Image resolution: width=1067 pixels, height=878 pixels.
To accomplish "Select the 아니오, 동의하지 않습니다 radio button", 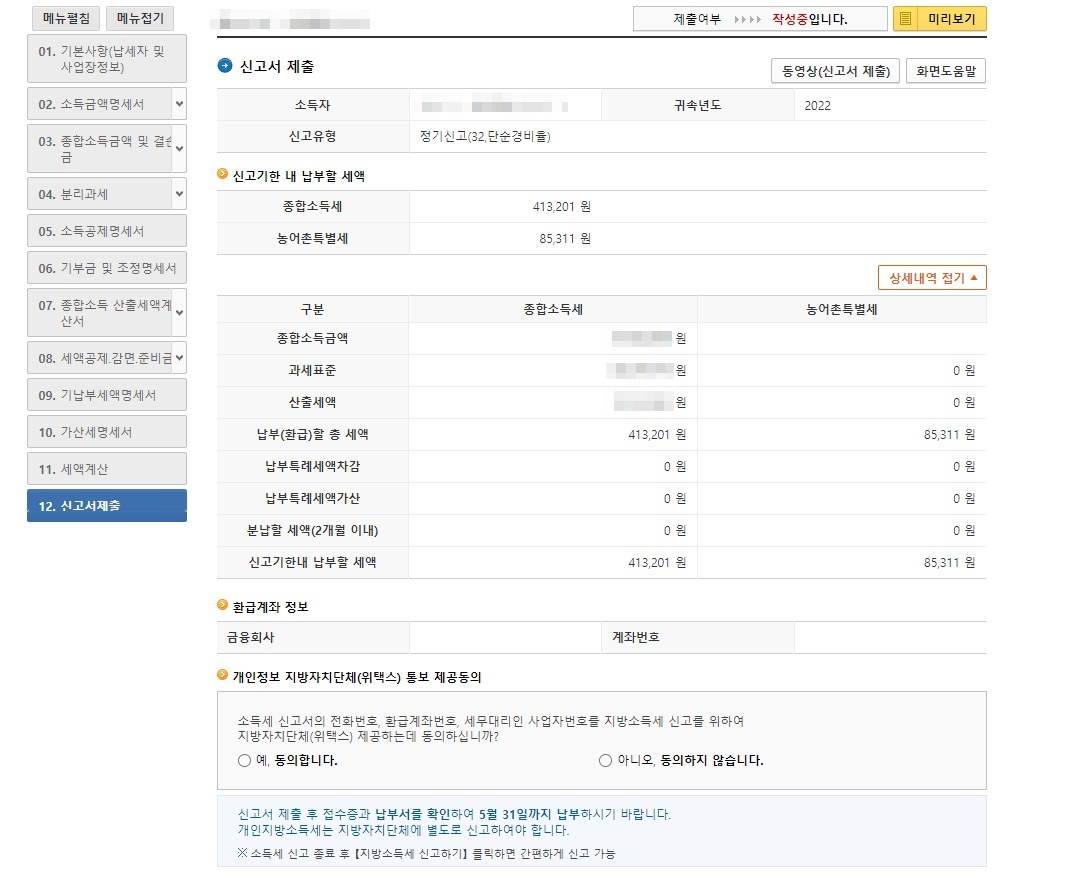I will [x=605, y=760].
